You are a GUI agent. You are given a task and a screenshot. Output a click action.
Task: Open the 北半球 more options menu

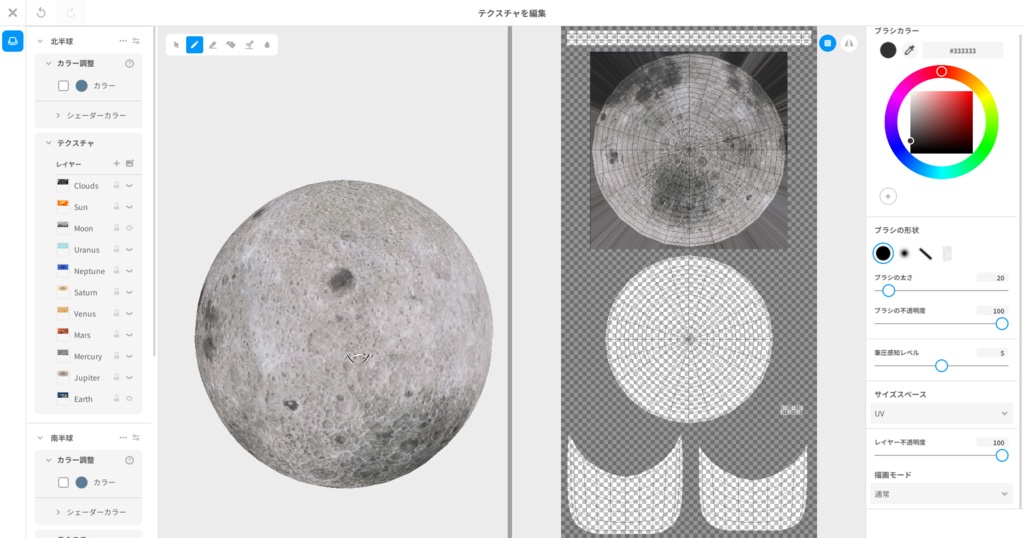(123, 41)
